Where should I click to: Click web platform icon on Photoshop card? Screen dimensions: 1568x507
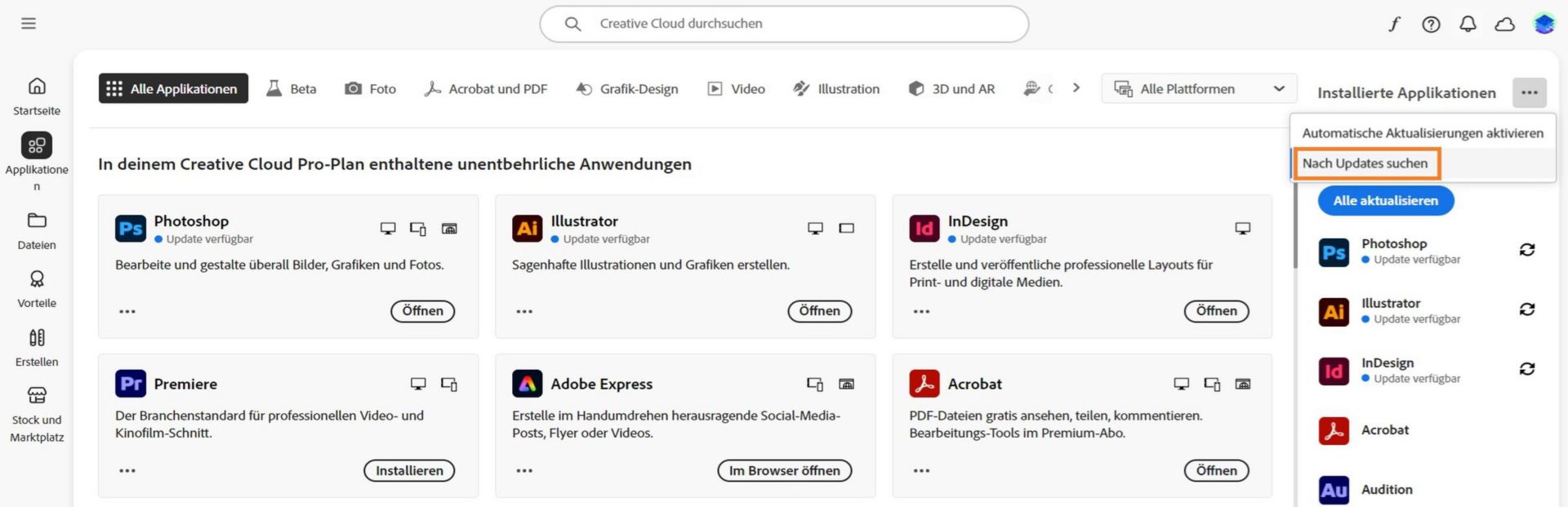pyautogui.click(x=449, y=229)
